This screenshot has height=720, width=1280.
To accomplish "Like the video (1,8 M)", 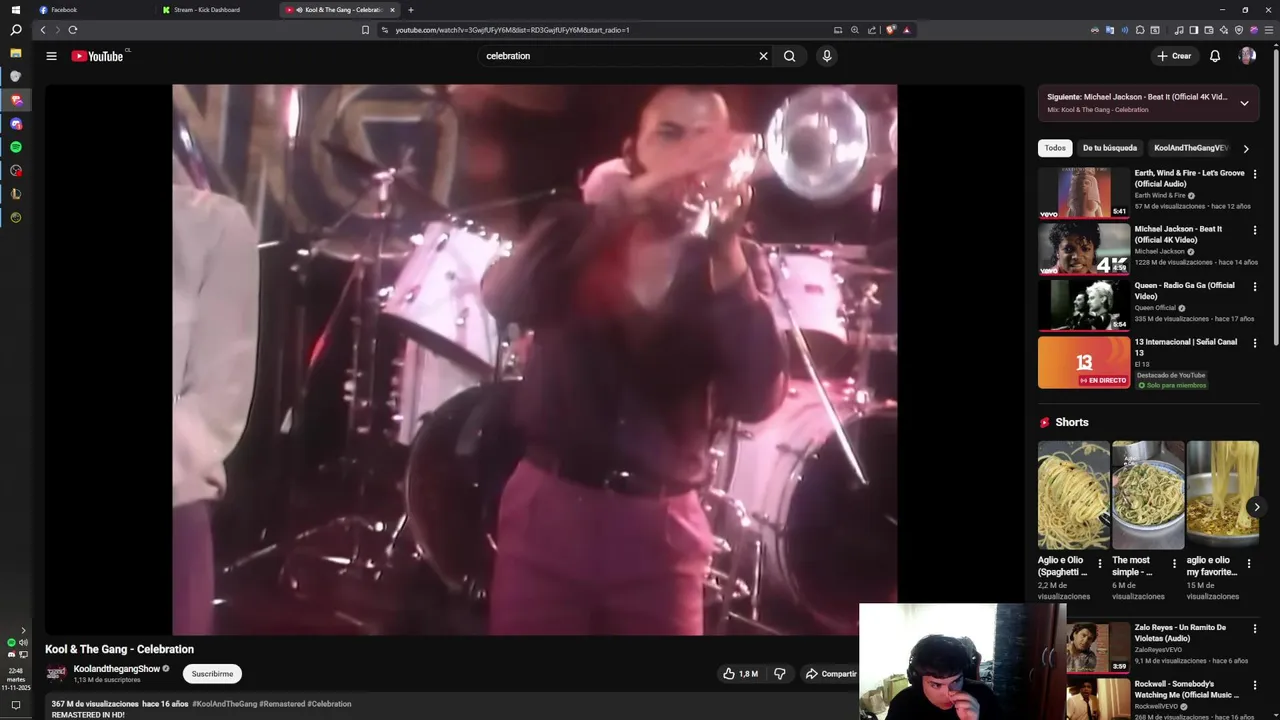I will [x=740, y=674].
